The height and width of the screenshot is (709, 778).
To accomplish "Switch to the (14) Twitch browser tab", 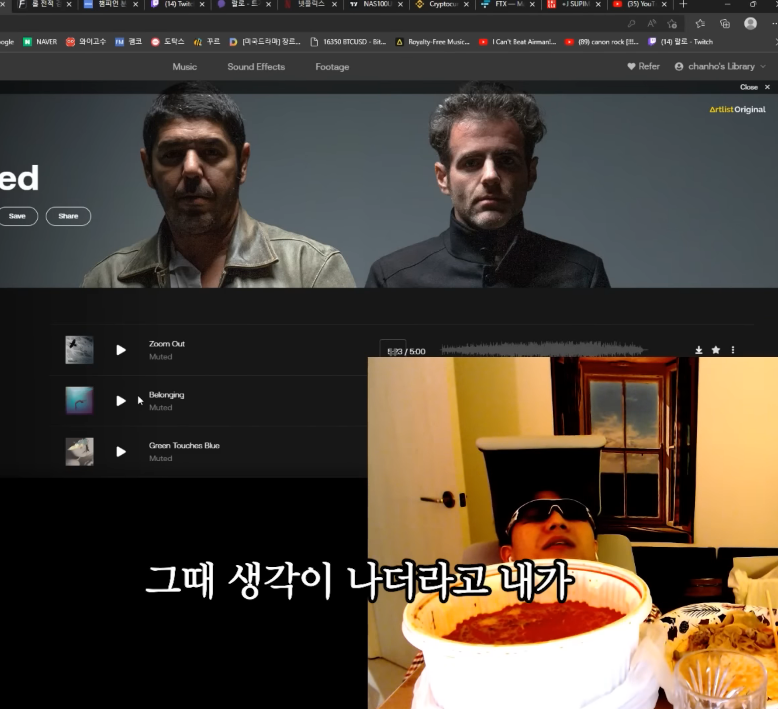I will 178,4.
